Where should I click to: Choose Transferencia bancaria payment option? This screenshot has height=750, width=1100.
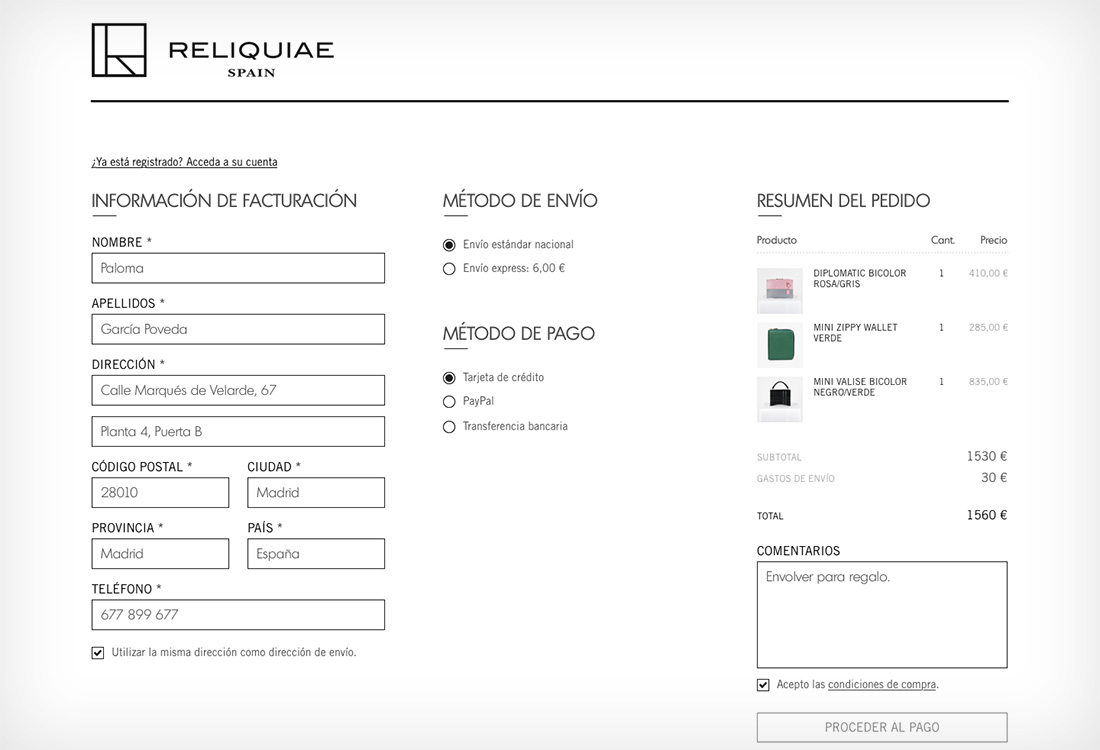tap(449, 427)
